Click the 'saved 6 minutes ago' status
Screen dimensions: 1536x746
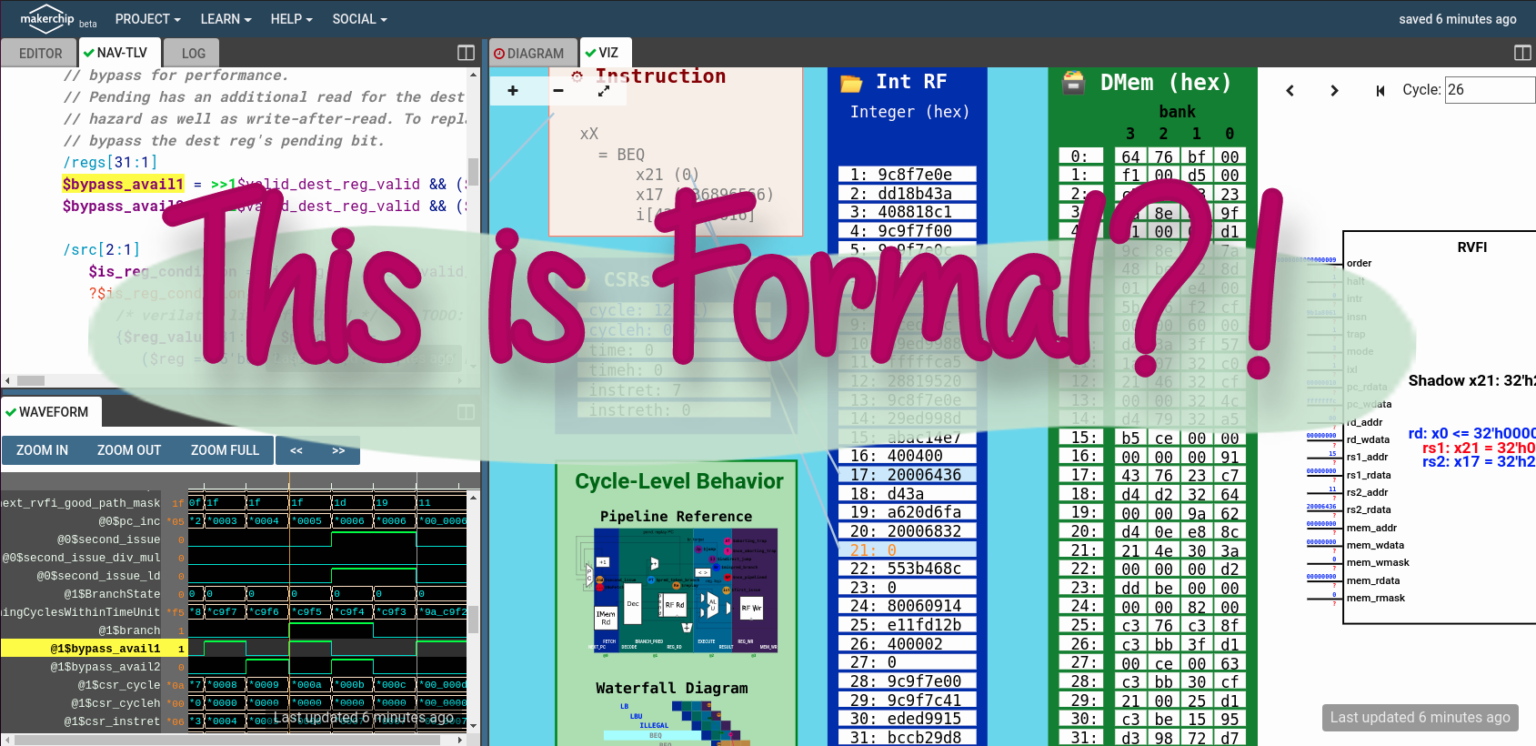click(1457, 19)
